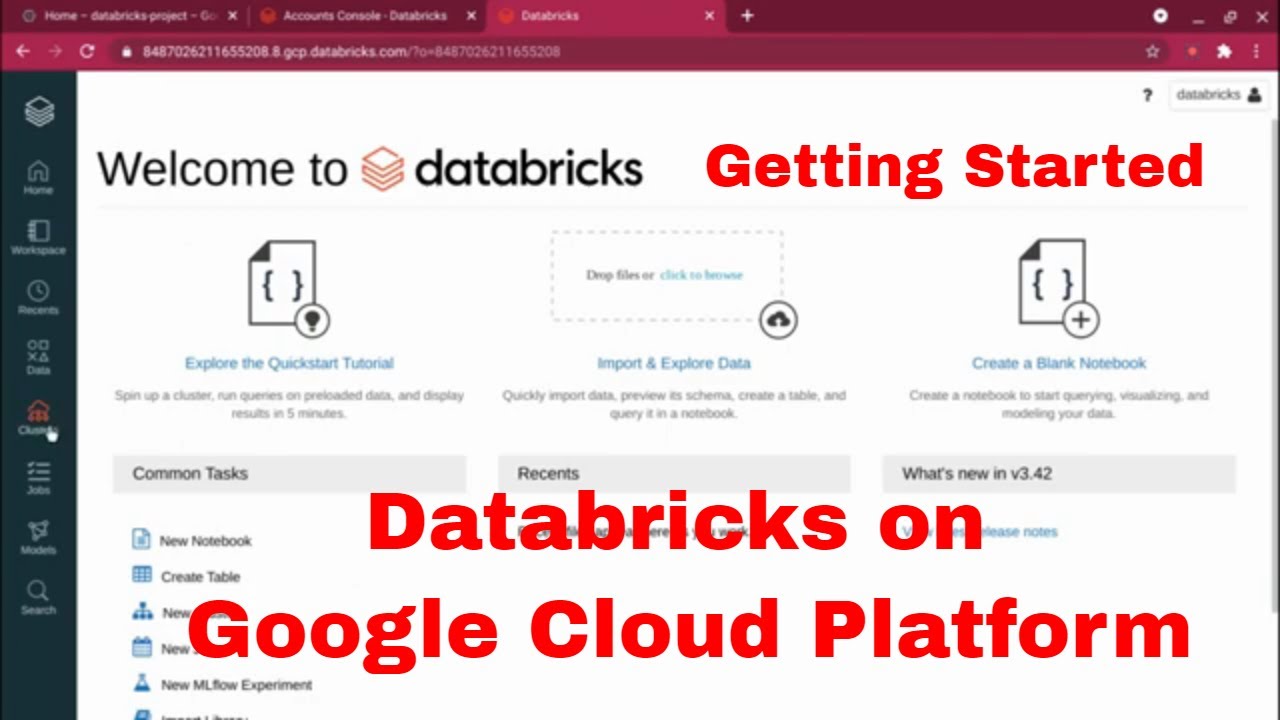1280x720 pixels.
Task: Select the active Databricks browser tab
Action: pos(605,16)
